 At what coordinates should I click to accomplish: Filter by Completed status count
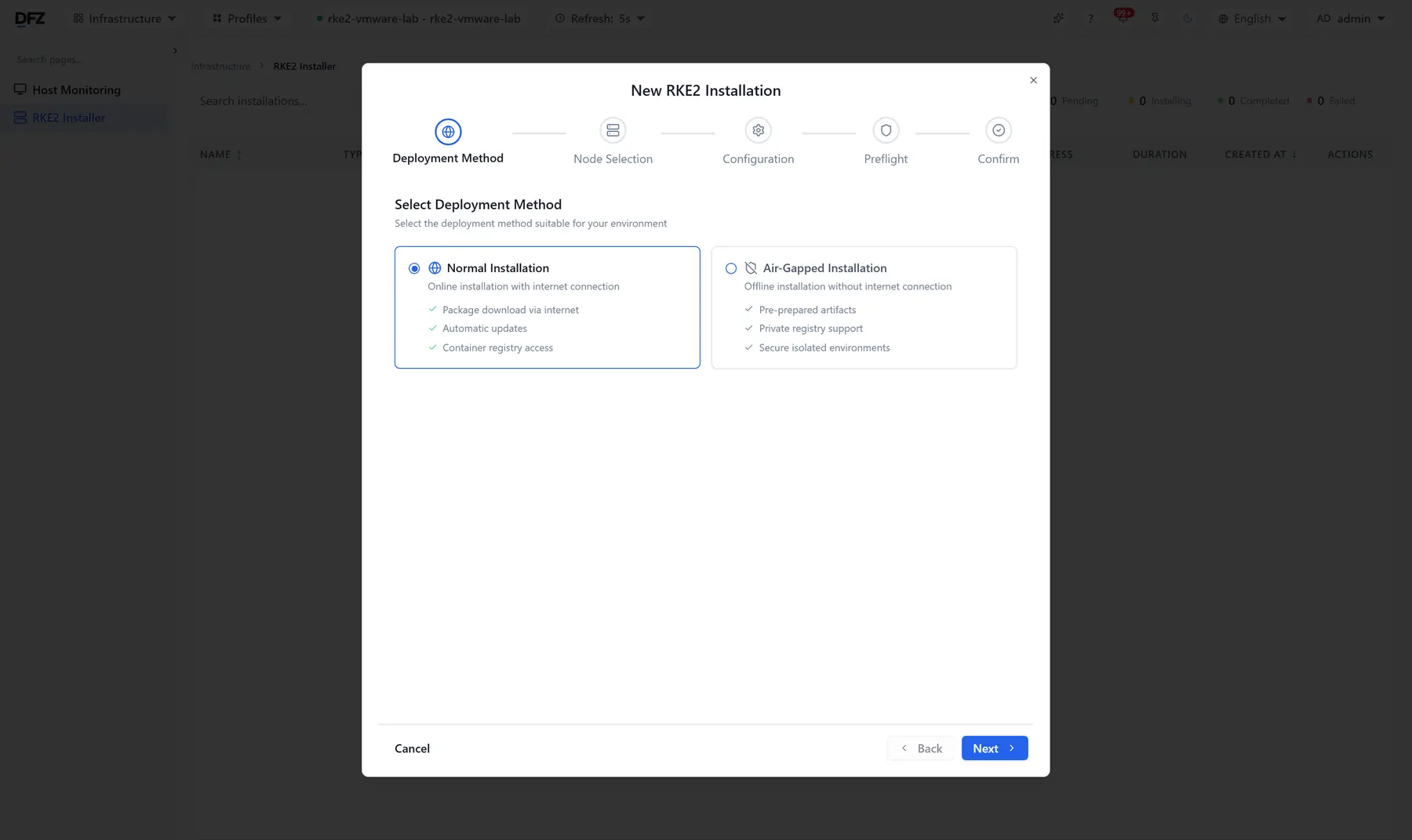point(1253,101)
